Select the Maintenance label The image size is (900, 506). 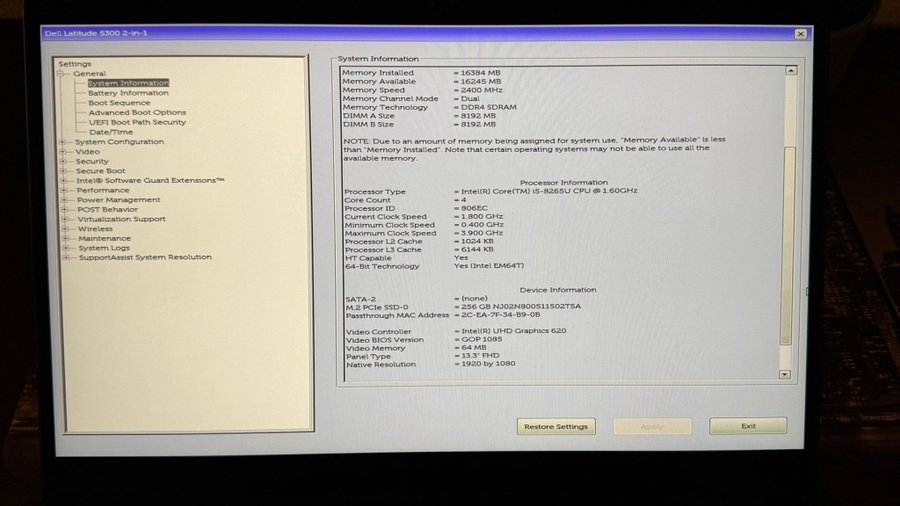[x=104, y=238]
